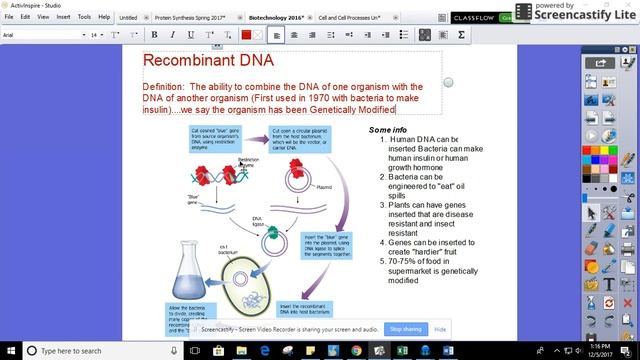Open the Tools menu

click(x=84, y=17)
